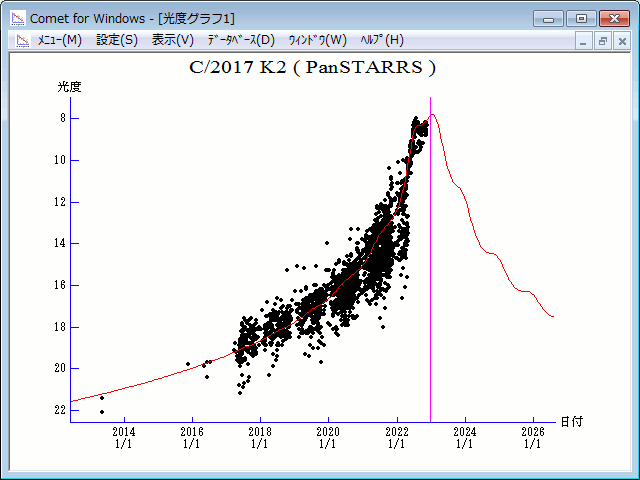Click the 2016 1/1 date axis label
Image resolution: width=640 pixels, height=480 pixels.
coord(192,437)
